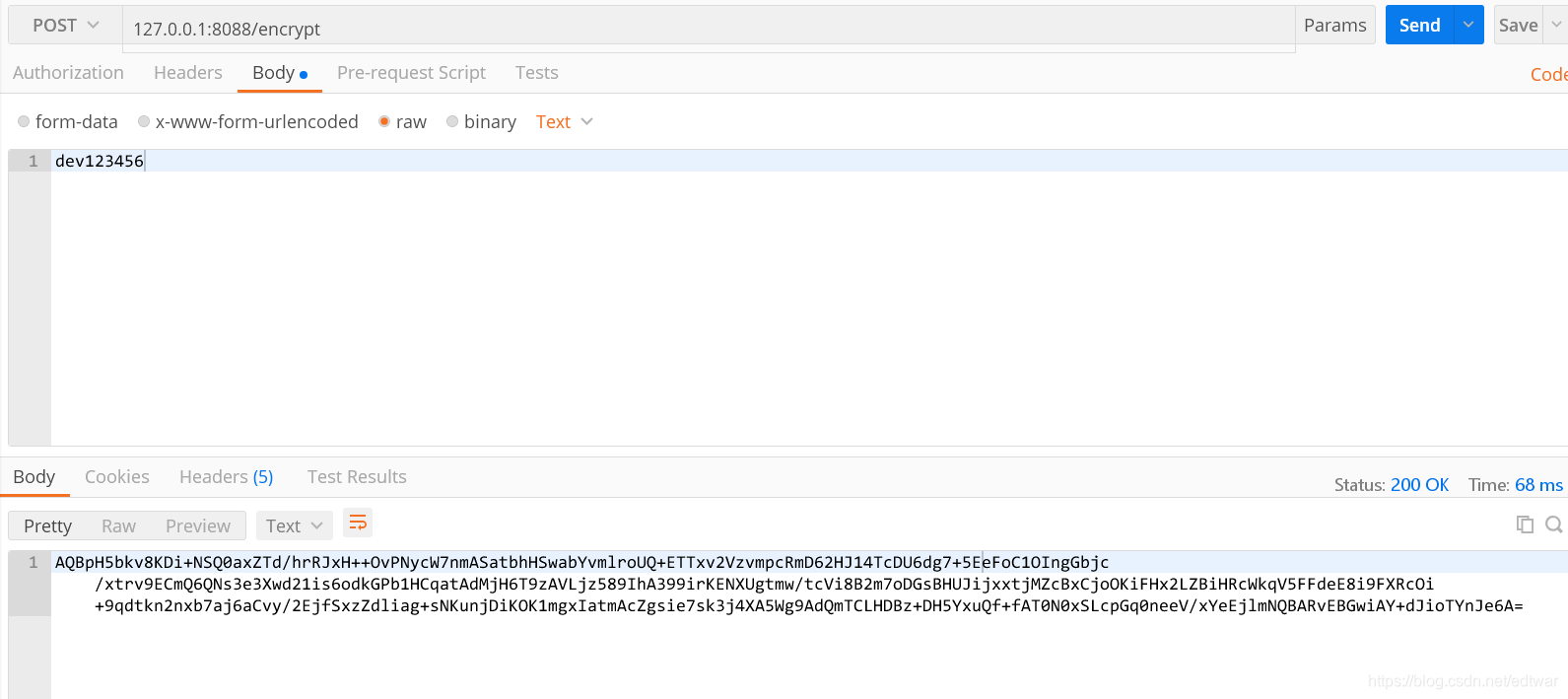Select the request Body tab
The image size is (1568, 699).
[280, 73]
